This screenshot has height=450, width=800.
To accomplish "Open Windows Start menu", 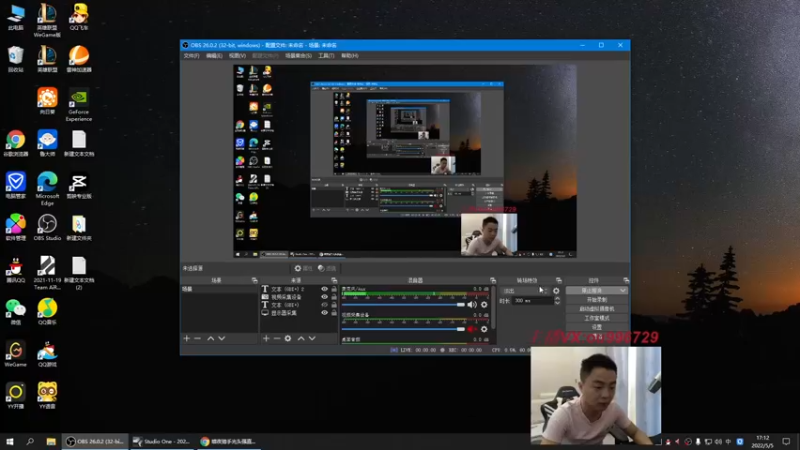I will point(10,441).
